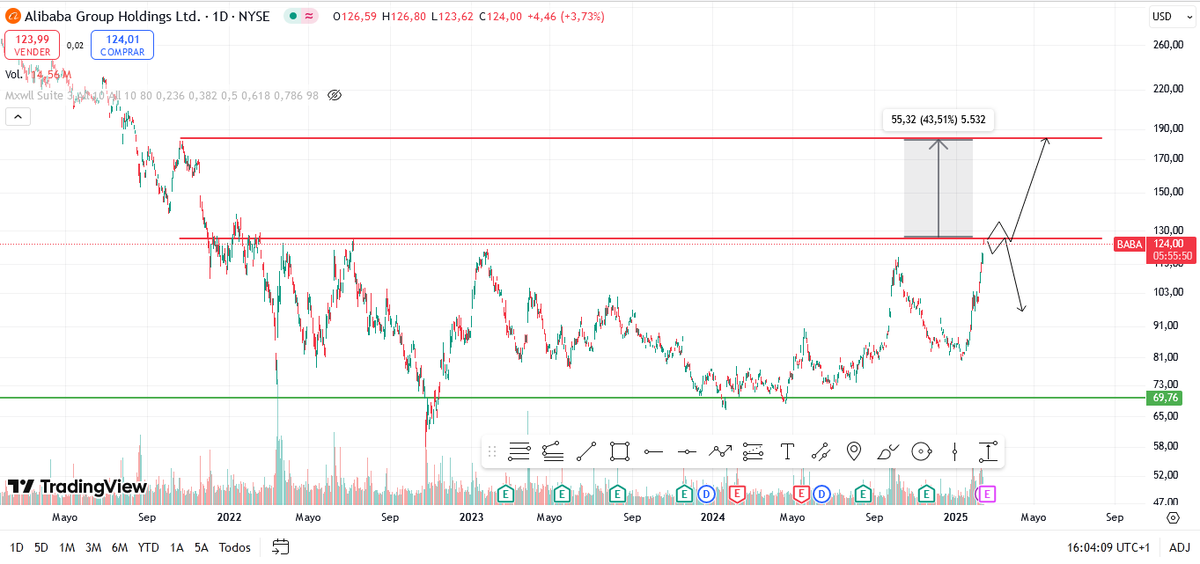Select the Text tool

(787, 452)
